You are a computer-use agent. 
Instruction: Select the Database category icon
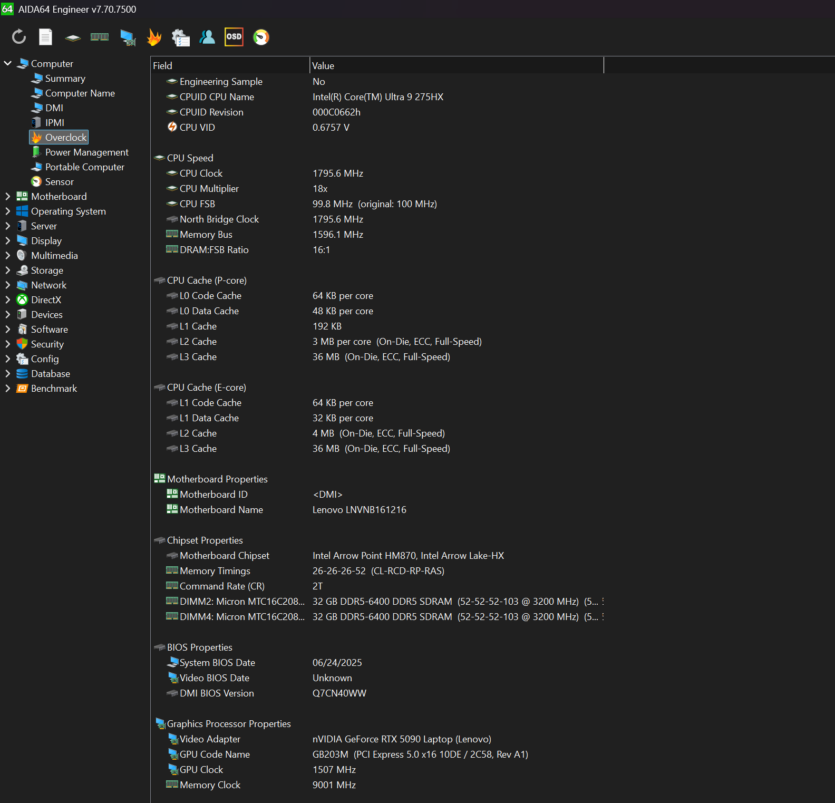click(22, 374)
